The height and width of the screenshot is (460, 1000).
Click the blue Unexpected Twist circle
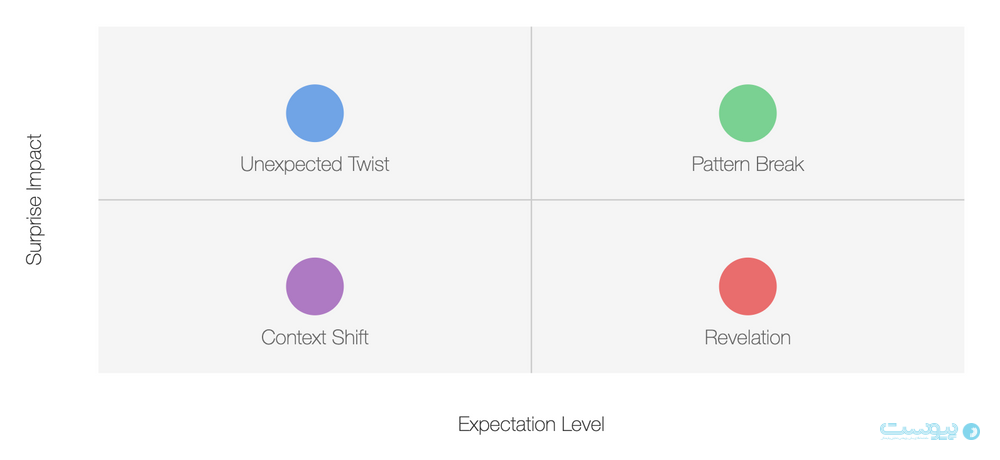315,112
